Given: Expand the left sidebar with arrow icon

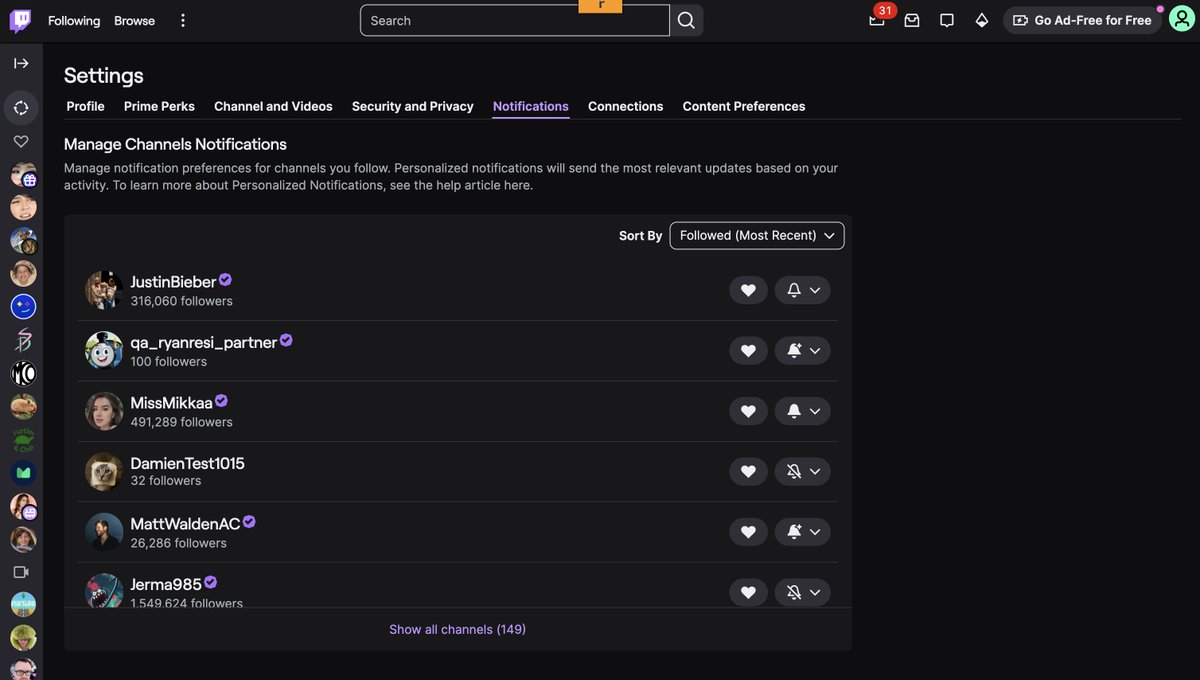Looking at the screenshot, I should click(x=21, y=63).
